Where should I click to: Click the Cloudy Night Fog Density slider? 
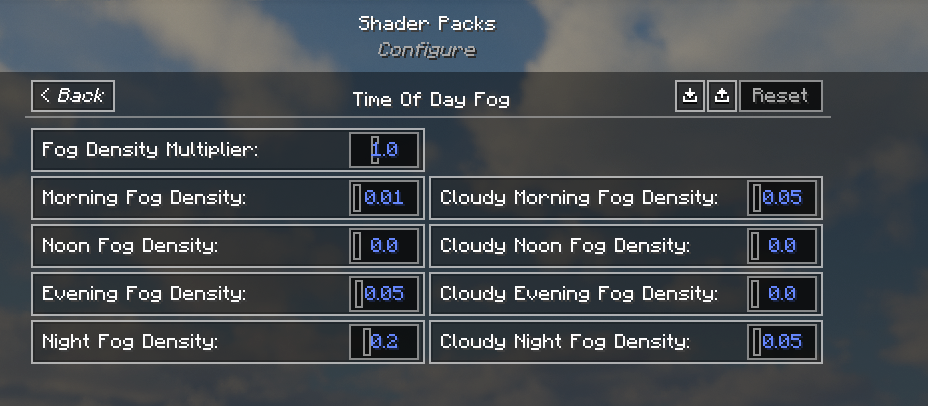(782, 341)
